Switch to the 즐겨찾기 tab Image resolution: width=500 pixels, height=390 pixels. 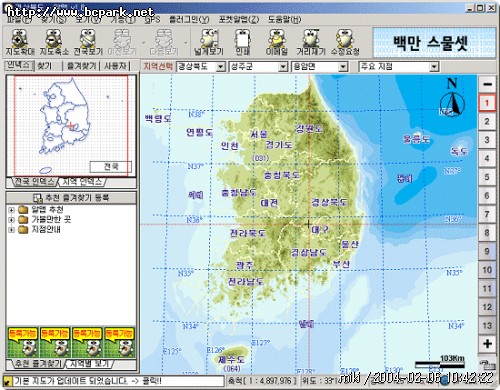click(82, 66)
